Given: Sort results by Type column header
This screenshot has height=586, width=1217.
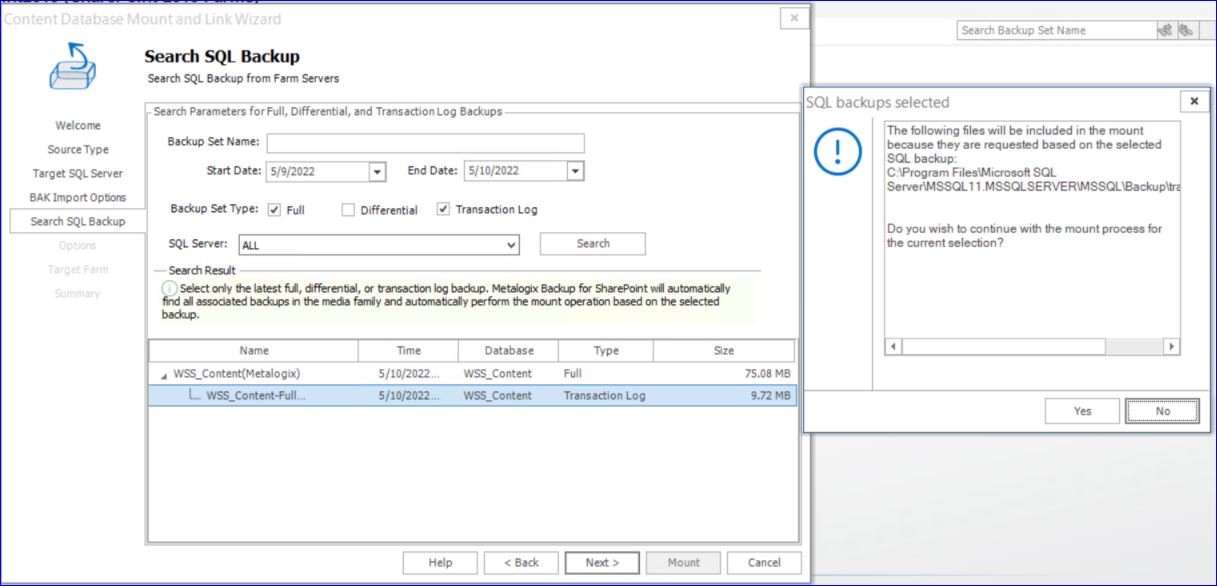Looking at the screenshot, I should [x=606, y=351].
